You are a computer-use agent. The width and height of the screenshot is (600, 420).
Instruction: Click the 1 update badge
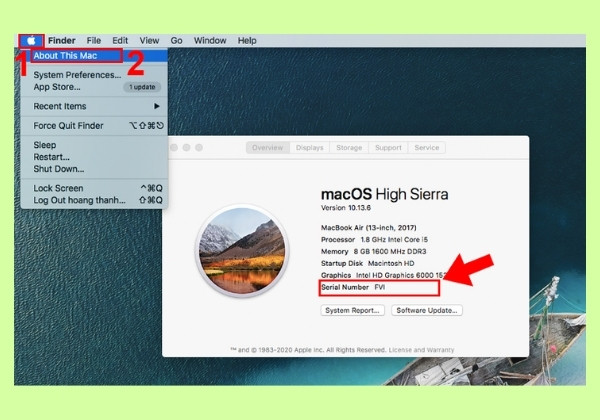click(142, 87)
